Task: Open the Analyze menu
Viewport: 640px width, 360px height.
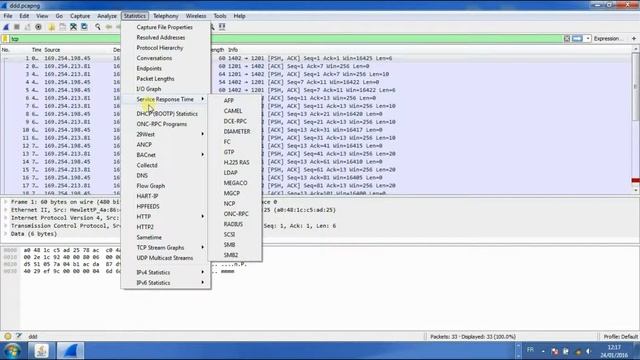Action: pyautogui.click(x=107, y=16)
